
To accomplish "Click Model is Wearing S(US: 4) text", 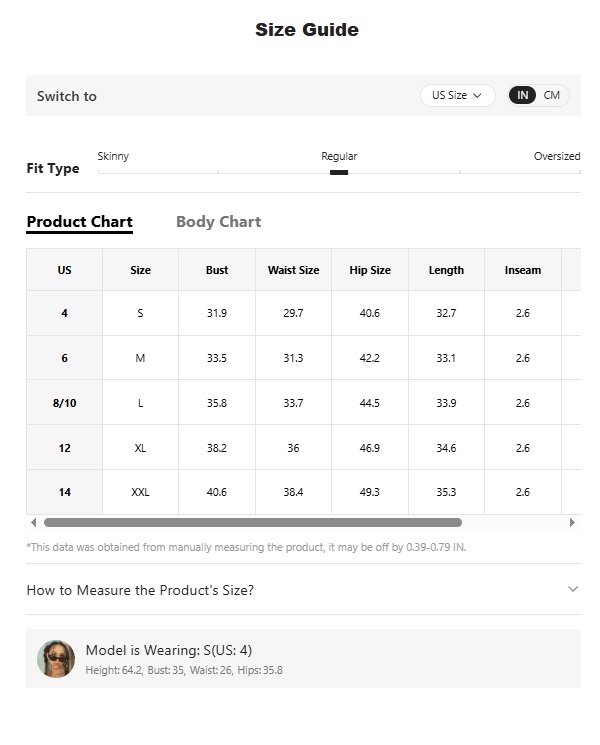I will coord(169,650).
